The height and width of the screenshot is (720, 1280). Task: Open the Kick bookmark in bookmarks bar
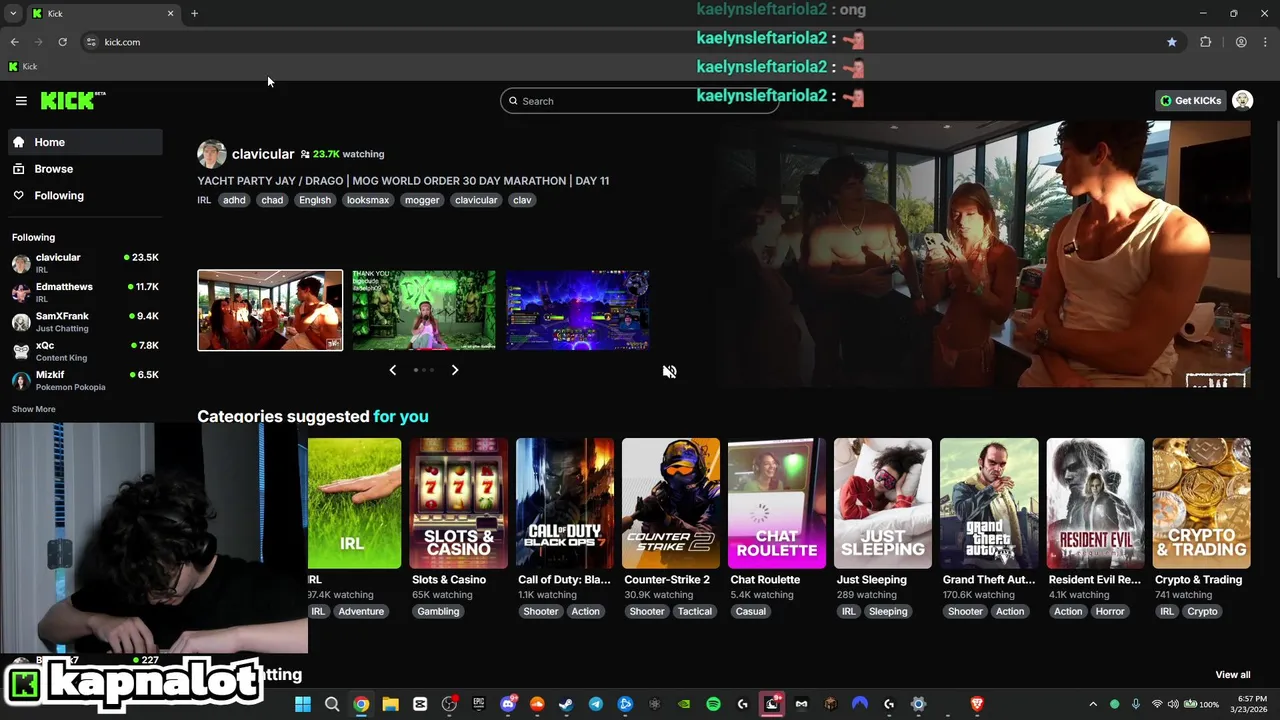(22, 67)
